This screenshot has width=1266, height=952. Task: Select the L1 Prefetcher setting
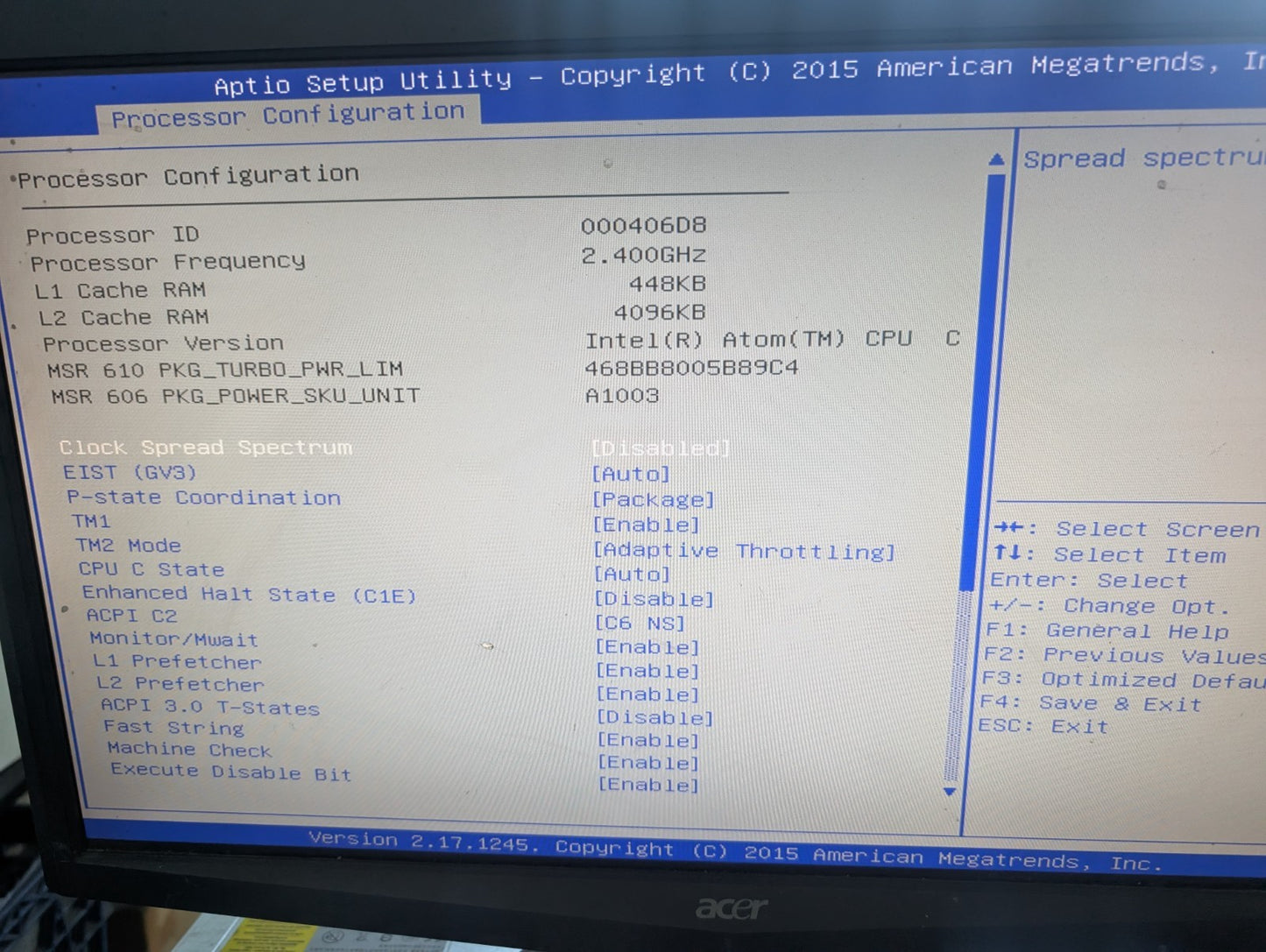[x=177, y=662]
